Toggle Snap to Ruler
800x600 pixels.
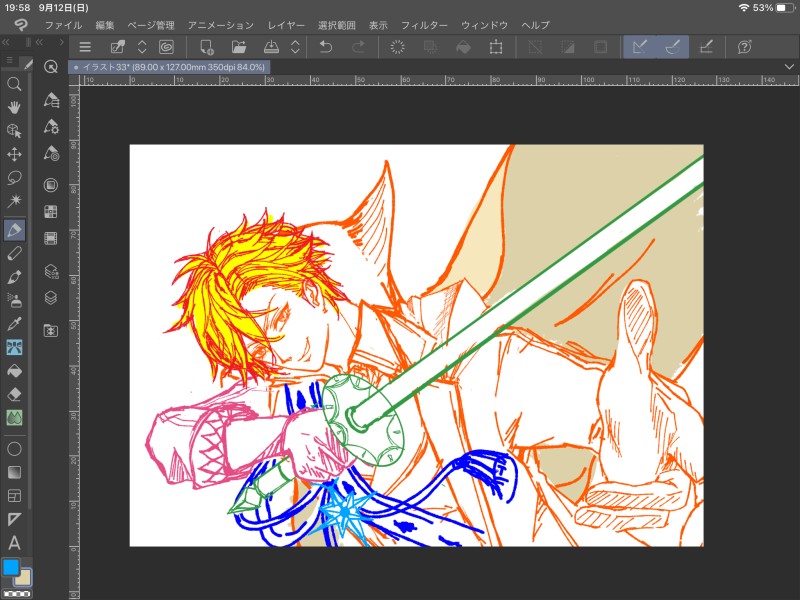639,47
